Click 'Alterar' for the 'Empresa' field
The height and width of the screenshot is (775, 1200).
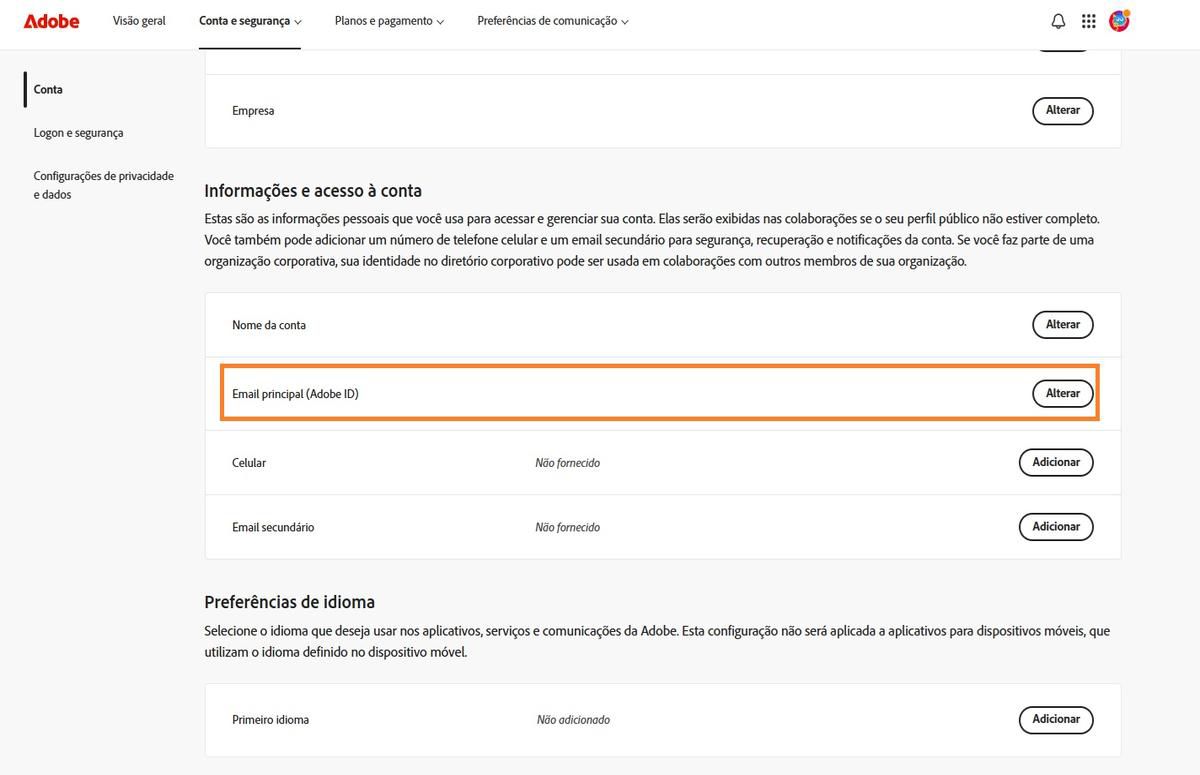pos(1062,110)
